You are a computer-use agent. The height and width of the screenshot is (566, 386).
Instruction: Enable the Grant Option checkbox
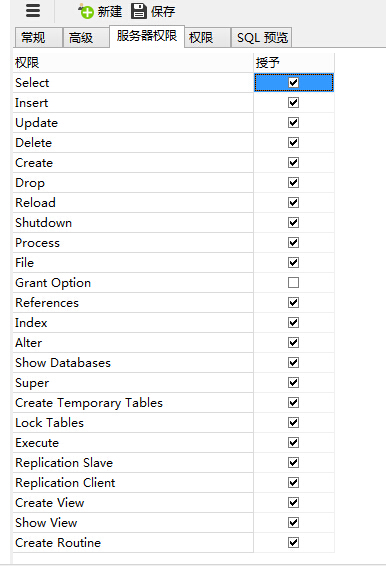click(294, 283)
